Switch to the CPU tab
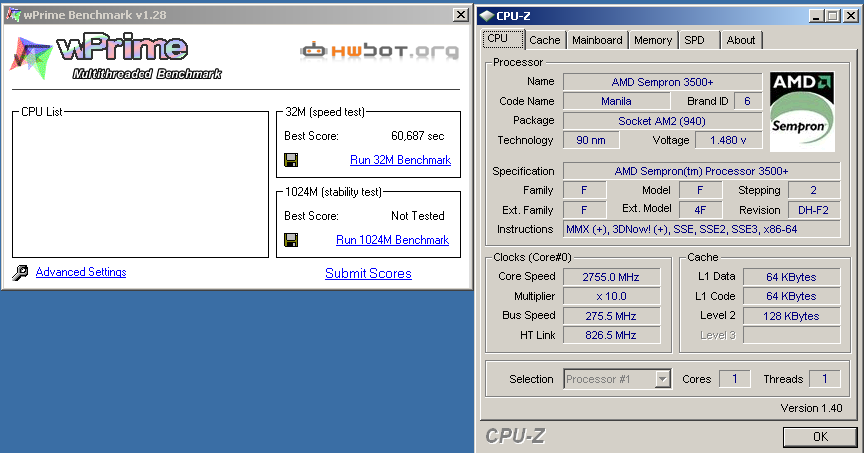The height and width of the screenshot is (453, 864). click(x=503, y=39)
